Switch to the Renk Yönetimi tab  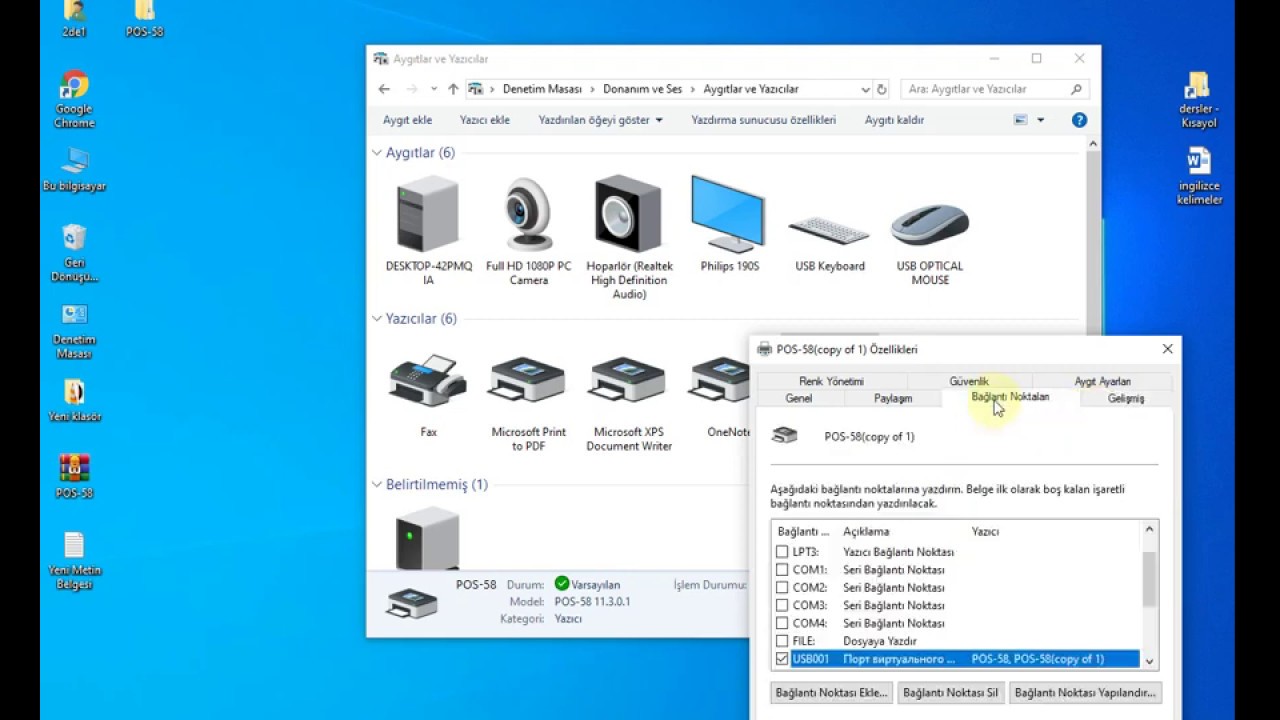tap(831, 381)
